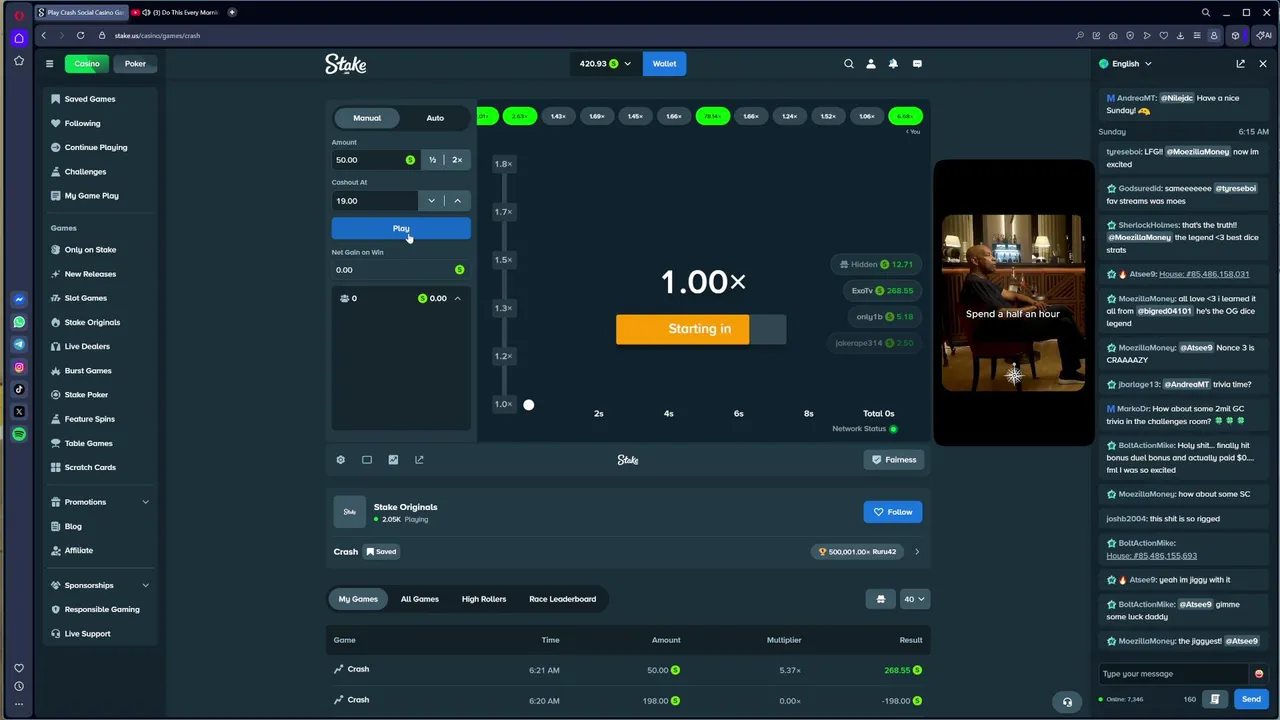Click the Cashout At input field

tap(375, 201)
